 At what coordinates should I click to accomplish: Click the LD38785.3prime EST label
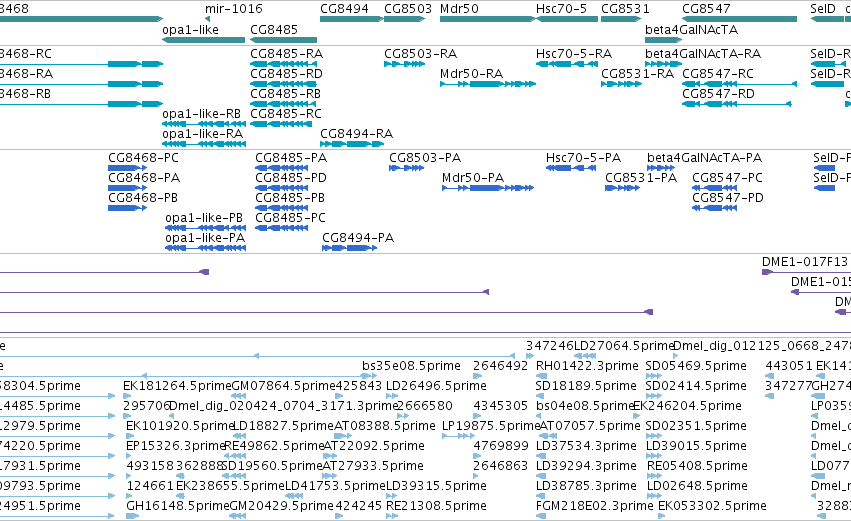pos(586,486)
